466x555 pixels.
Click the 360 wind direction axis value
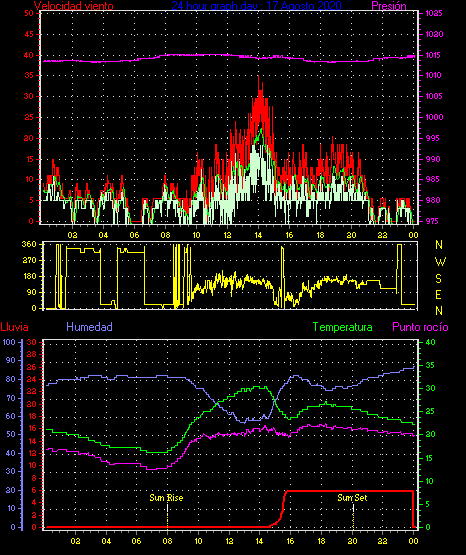[29, 244]
